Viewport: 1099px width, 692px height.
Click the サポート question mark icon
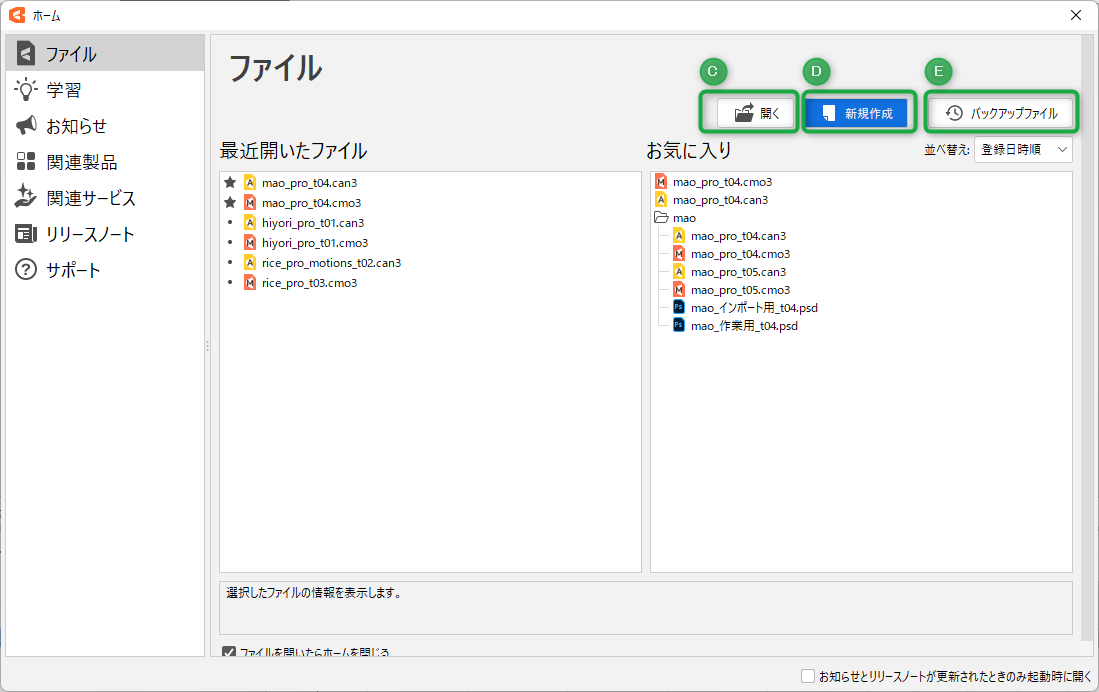coord(26,270)
